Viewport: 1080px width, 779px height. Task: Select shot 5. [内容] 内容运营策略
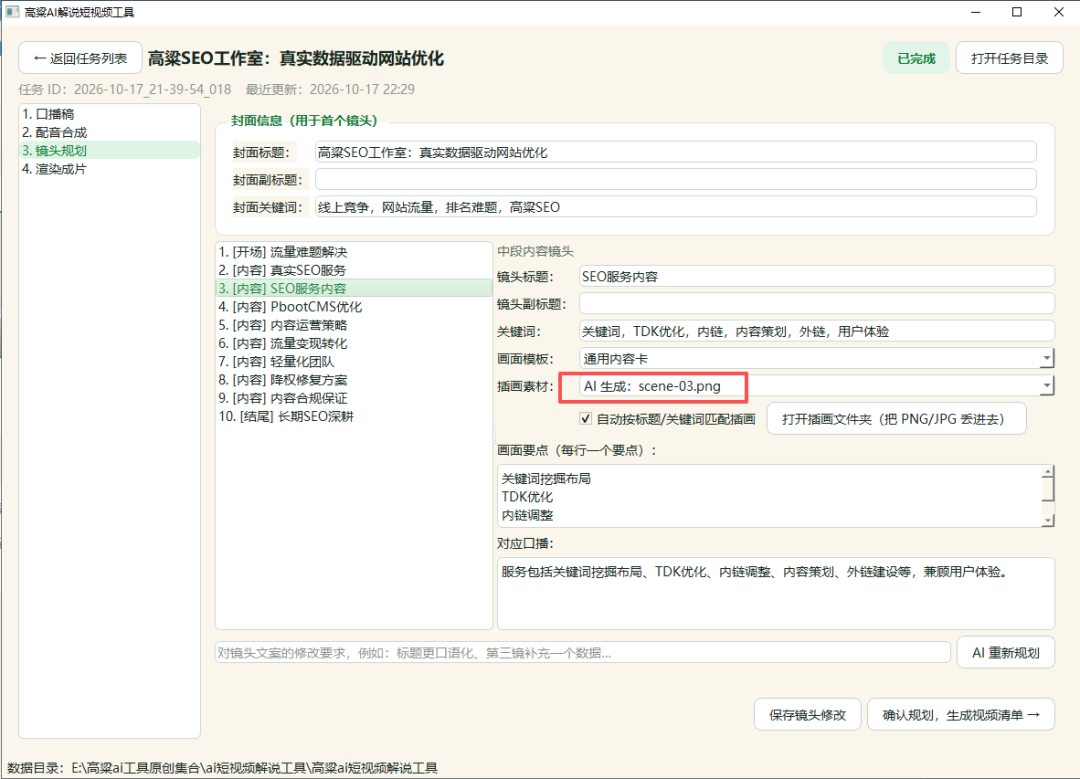[354, 324]
